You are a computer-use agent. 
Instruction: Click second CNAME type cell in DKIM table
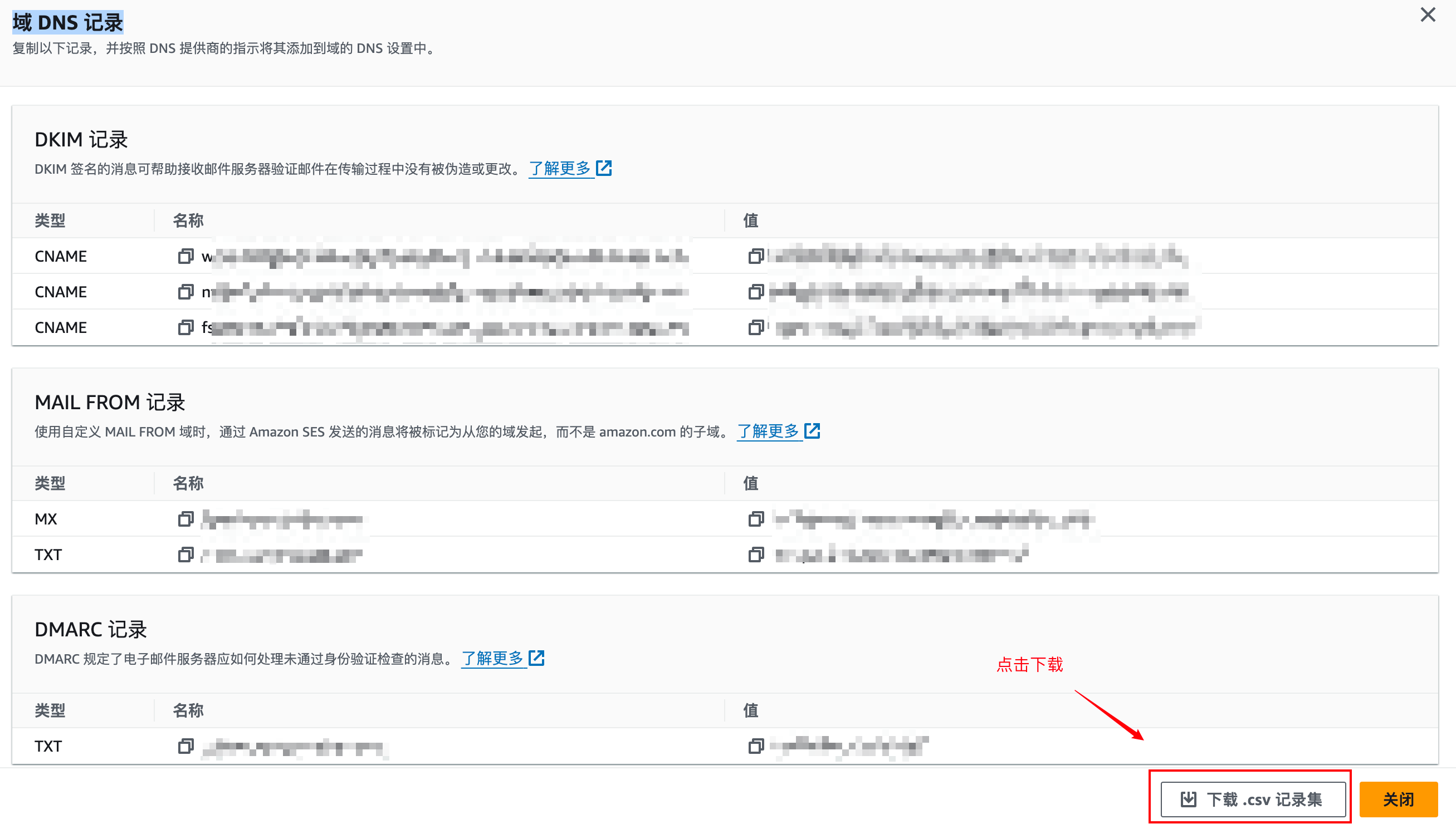(x=61, y=292)
